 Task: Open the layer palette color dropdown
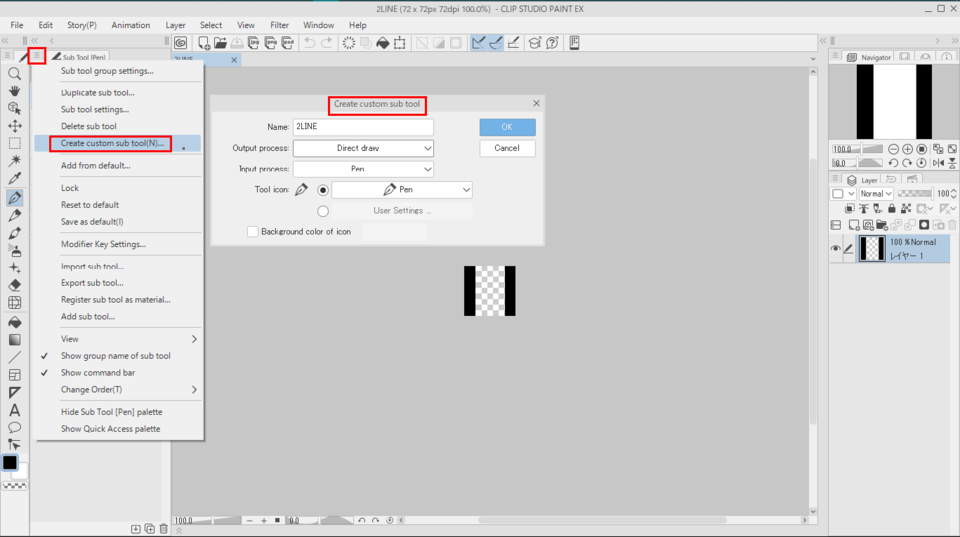click(x=843, y=193)
